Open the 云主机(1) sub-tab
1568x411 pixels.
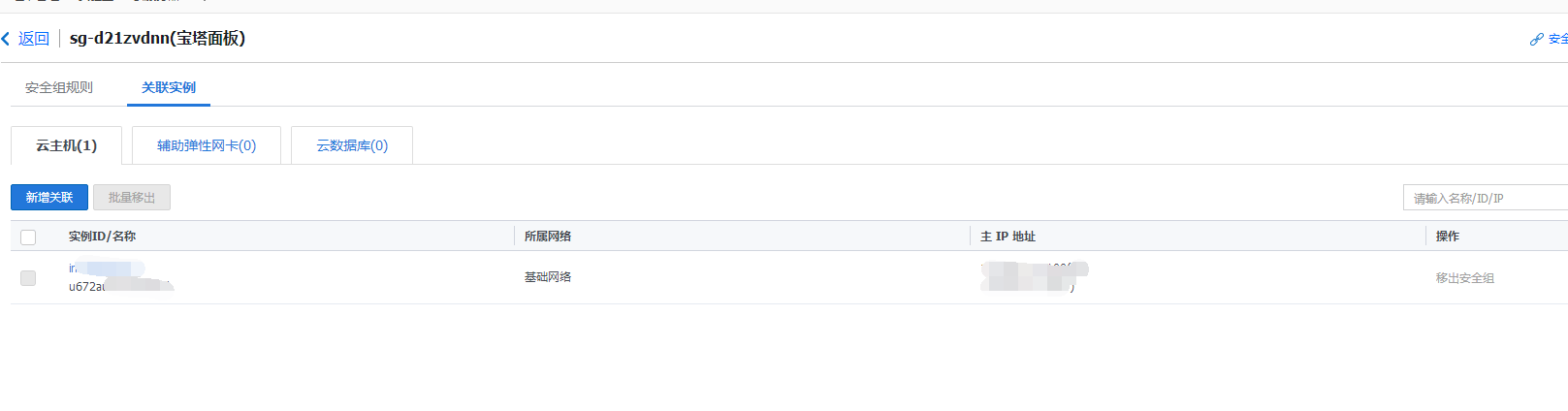pos(66,145)
